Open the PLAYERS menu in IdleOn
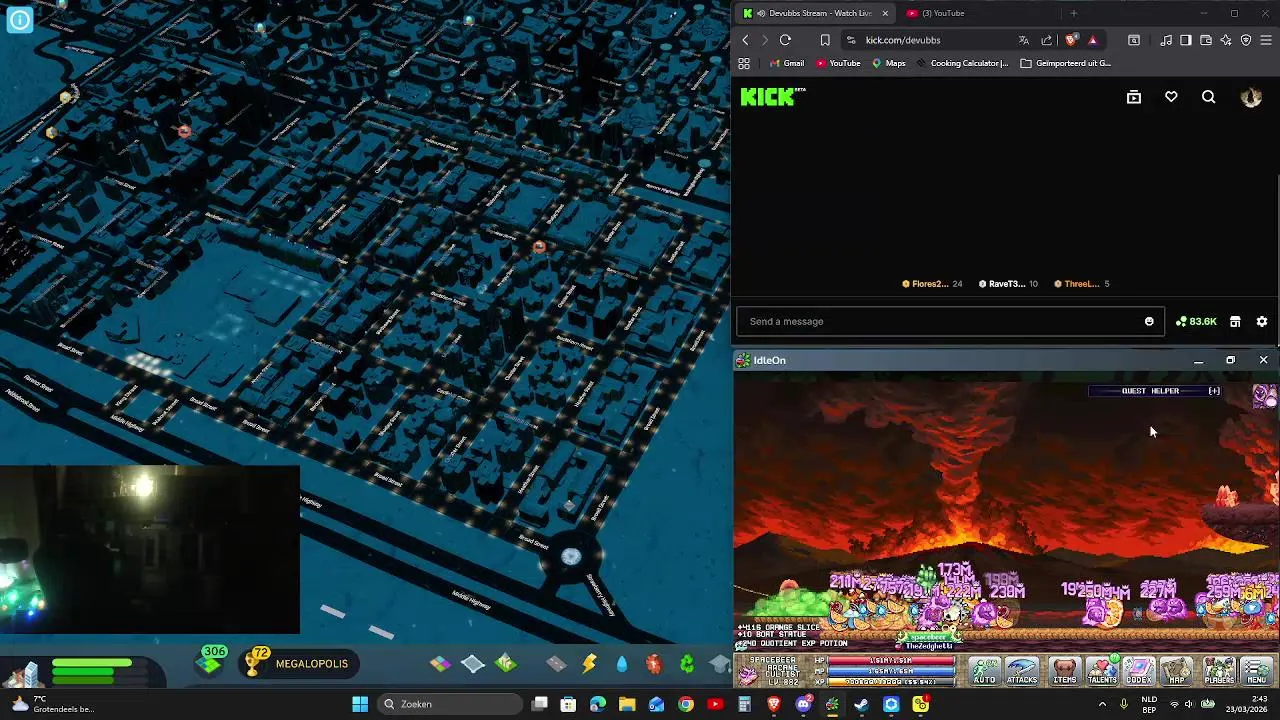This screenshot has width=1280, height=720. point(1219,671)
